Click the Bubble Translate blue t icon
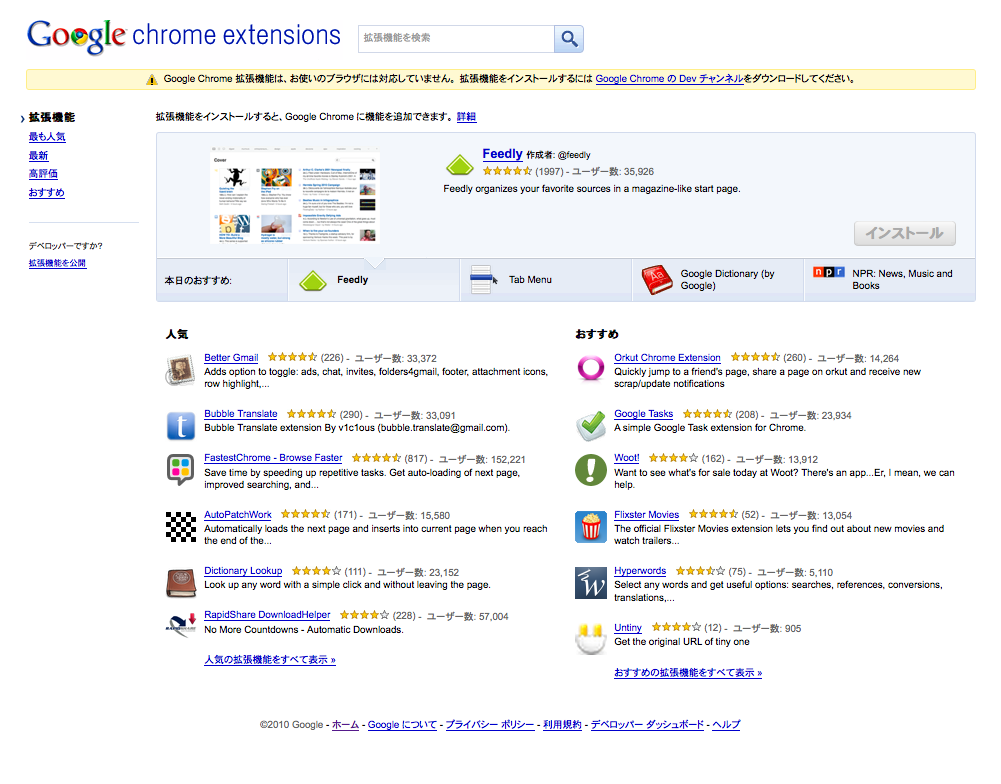The width and height of the screenshot is (1001, 784). click(181, 426)
